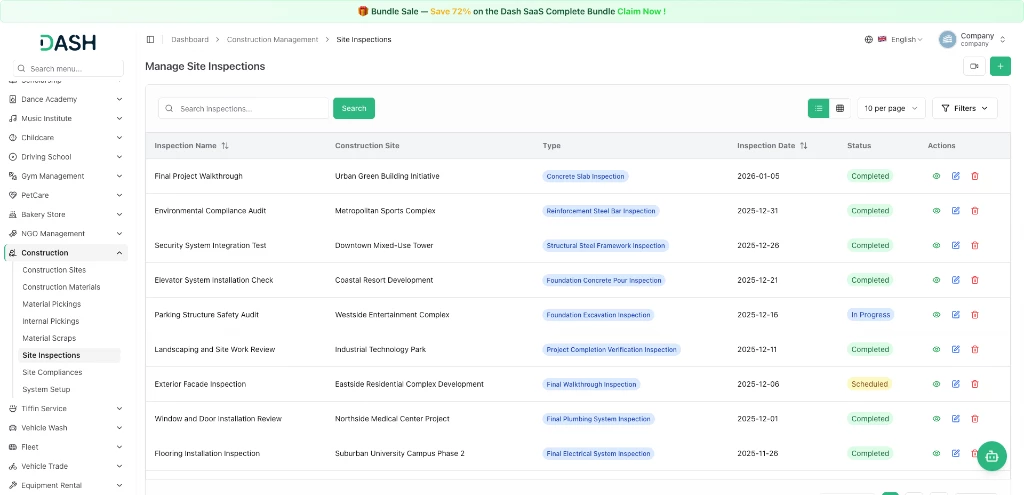Click Claim Now in the banner
This screenshot has width=1024, height=495.
click(x=641, y=12)
